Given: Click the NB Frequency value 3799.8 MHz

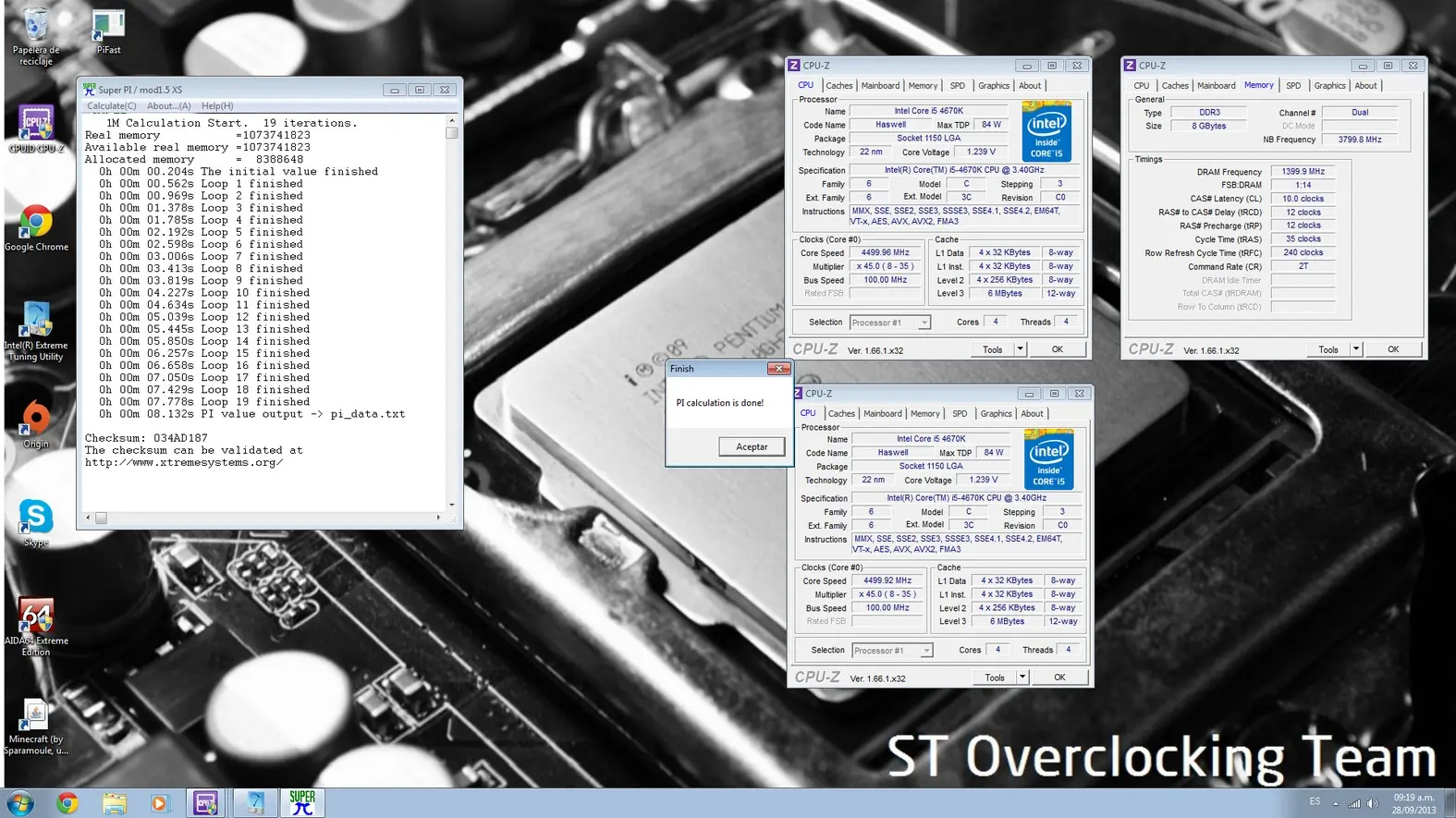Looking at the screenshot, I should [1359, 140].
